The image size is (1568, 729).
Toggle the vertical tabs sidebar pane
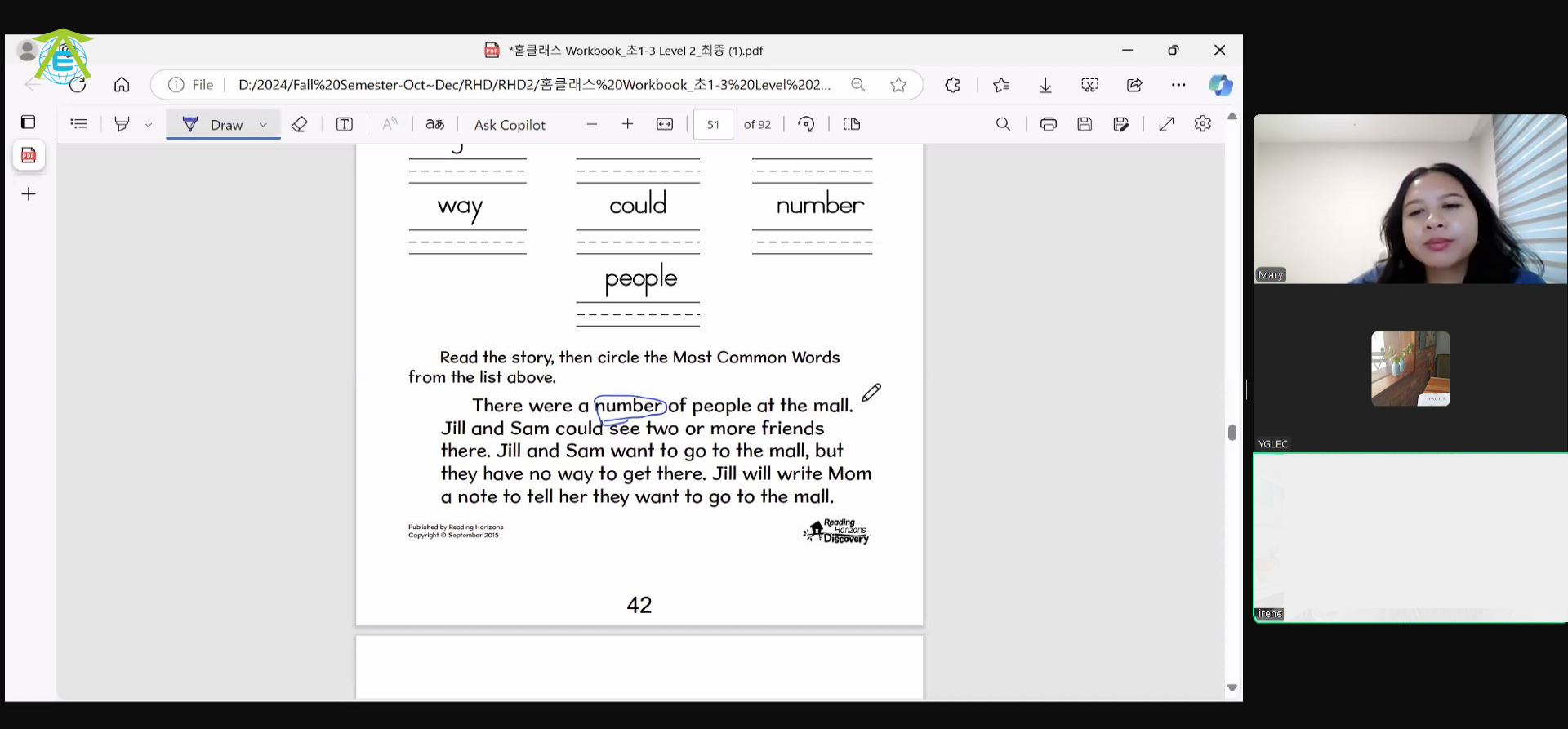pyautogui.click(x=28, y=122)
